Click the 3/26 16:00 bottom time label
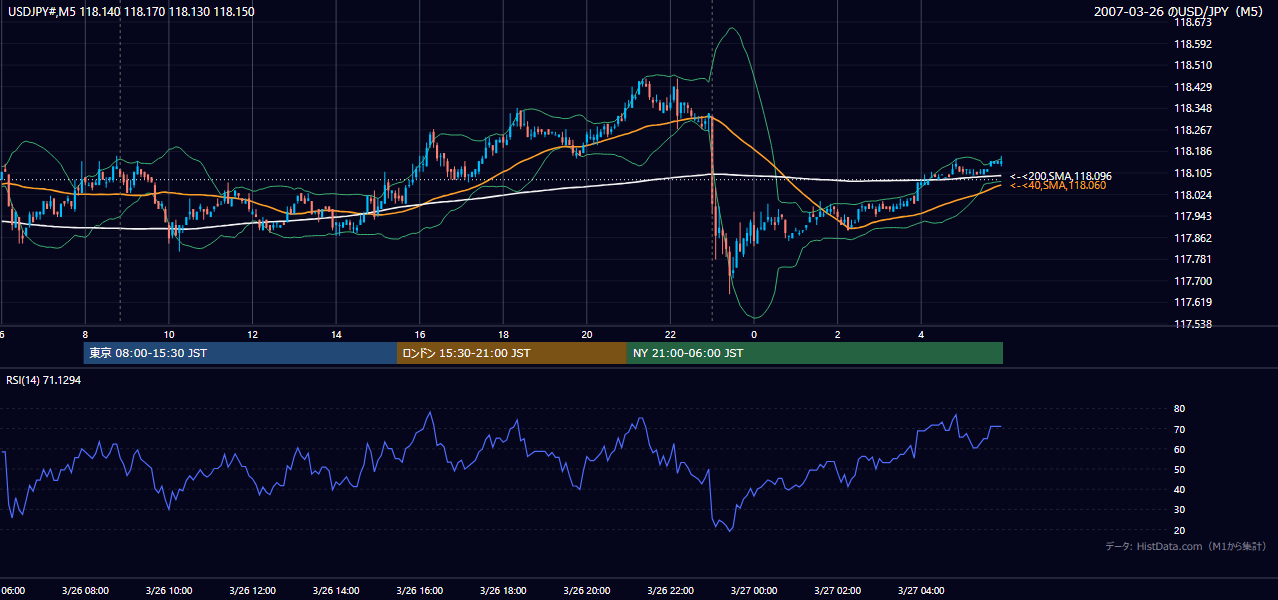Viewport: 1278px width, 600px height. click(420, 591)
